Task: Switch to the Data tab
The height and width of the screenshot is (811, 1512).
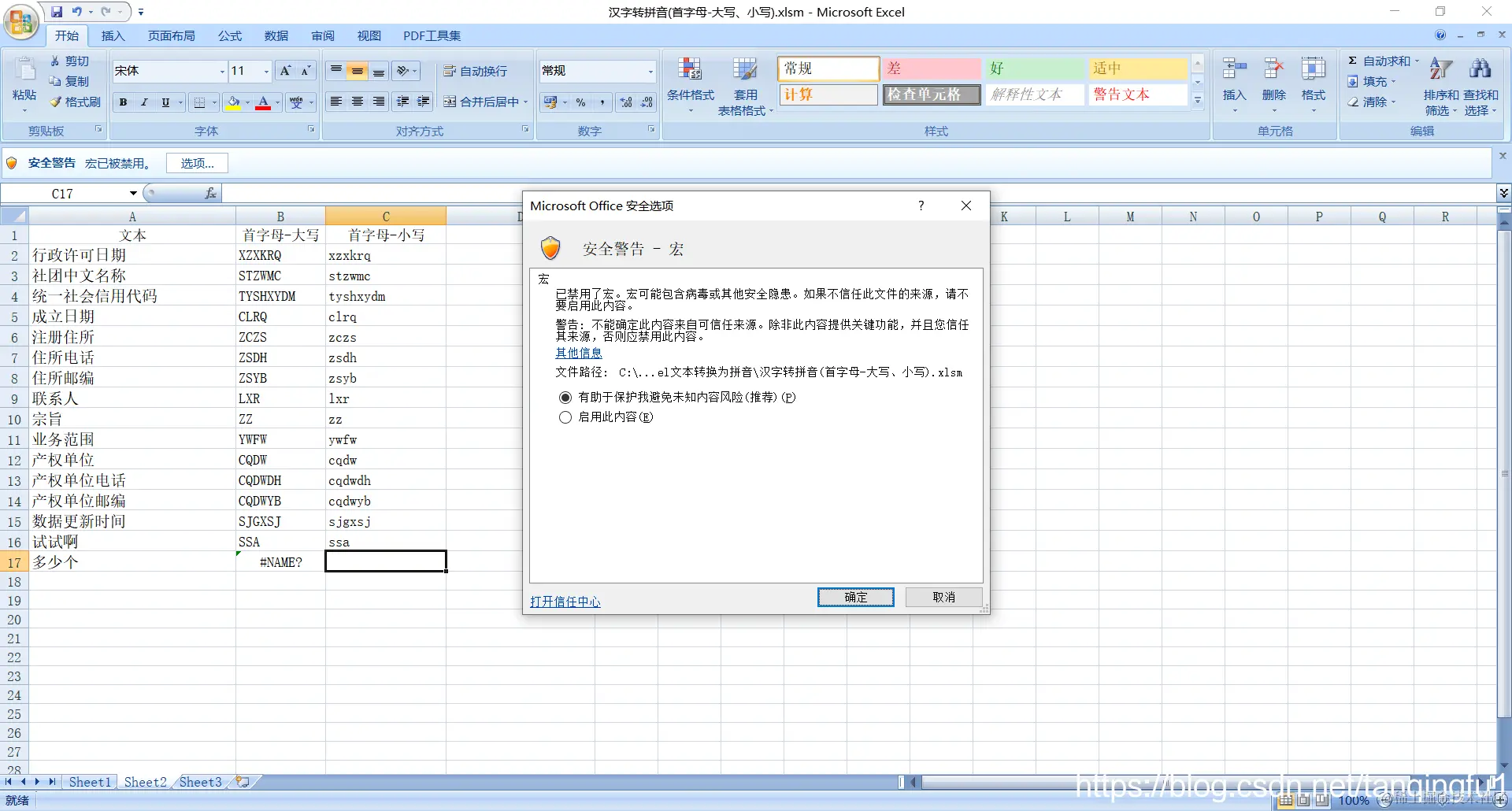Action: click(276, 36)
